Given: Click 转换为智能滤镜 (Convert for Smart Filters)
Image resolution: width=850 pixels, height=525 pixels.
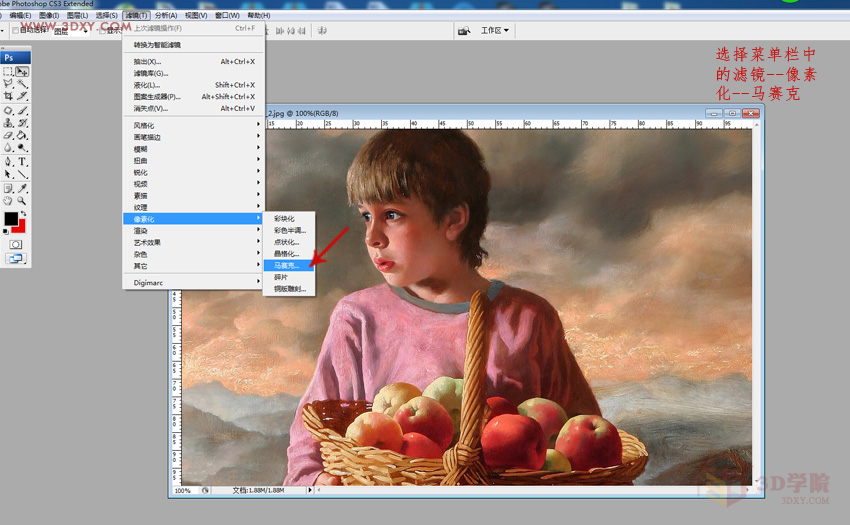Looking at the screenshot, I should (x=157, y=45).
